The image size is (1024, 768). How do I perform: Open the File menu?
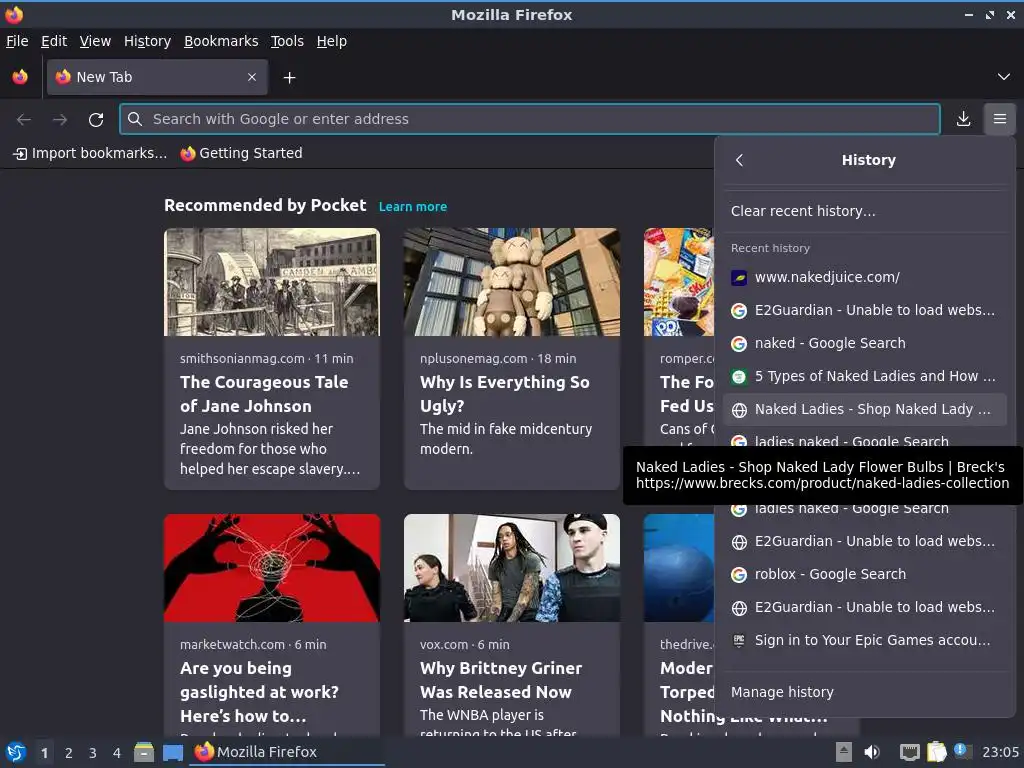[x=17, y=41]
